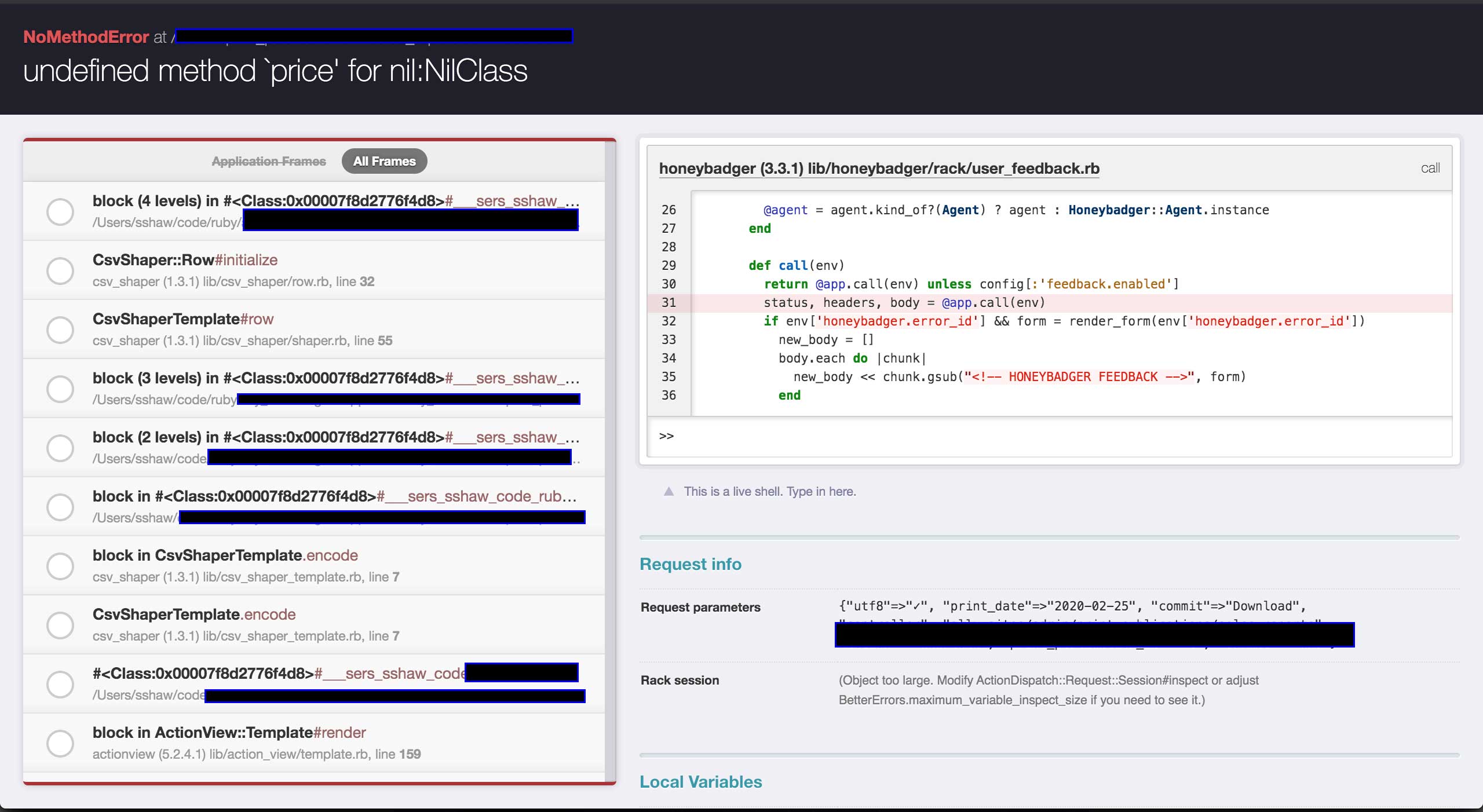Select the radio button for CsvShaperTemplate.encode frame
1483x812 pixels.
pyautogui.click(x=60, y=625)
